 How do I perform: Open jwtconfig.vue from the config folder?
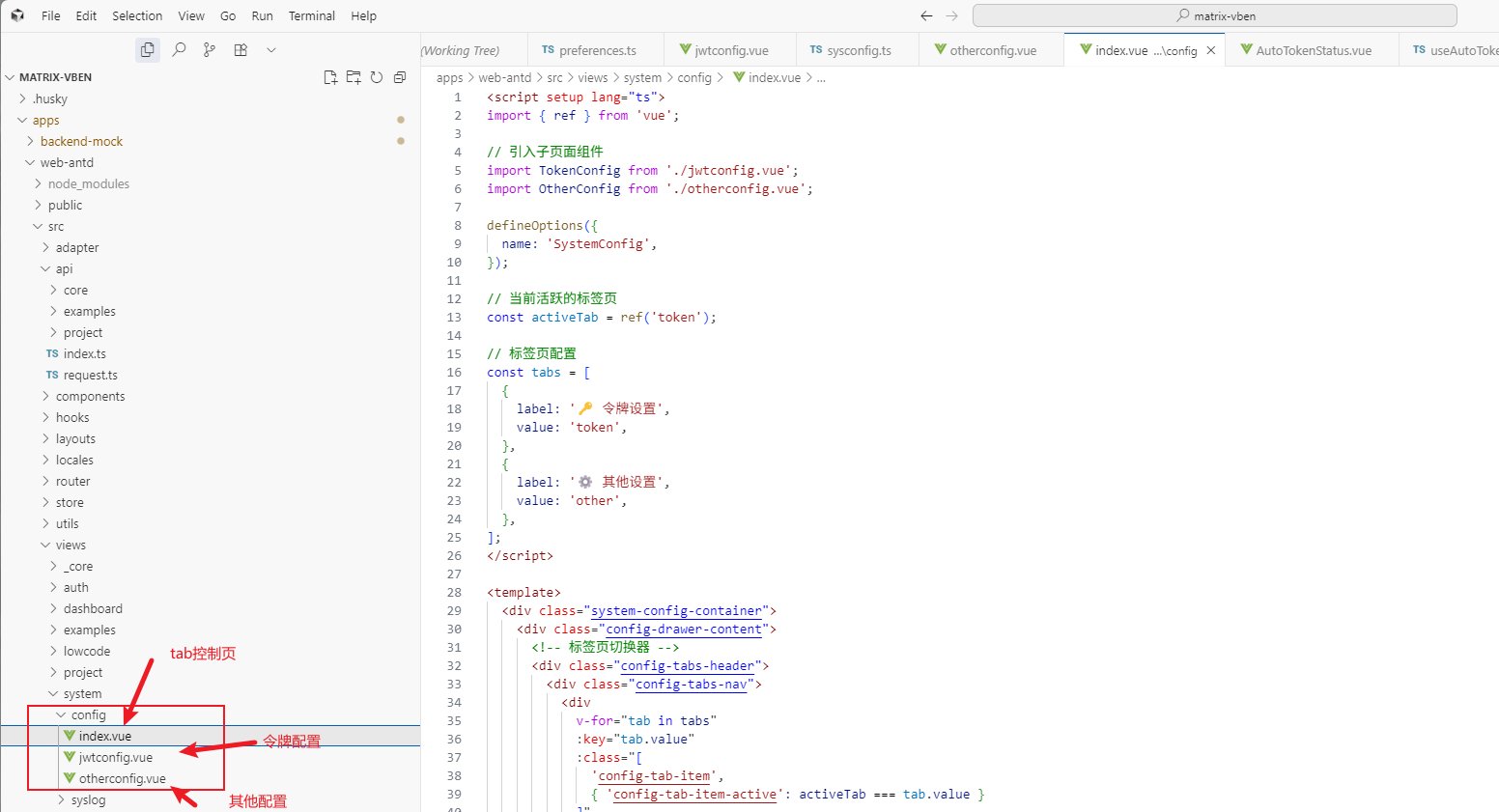(x=114, y=757)
